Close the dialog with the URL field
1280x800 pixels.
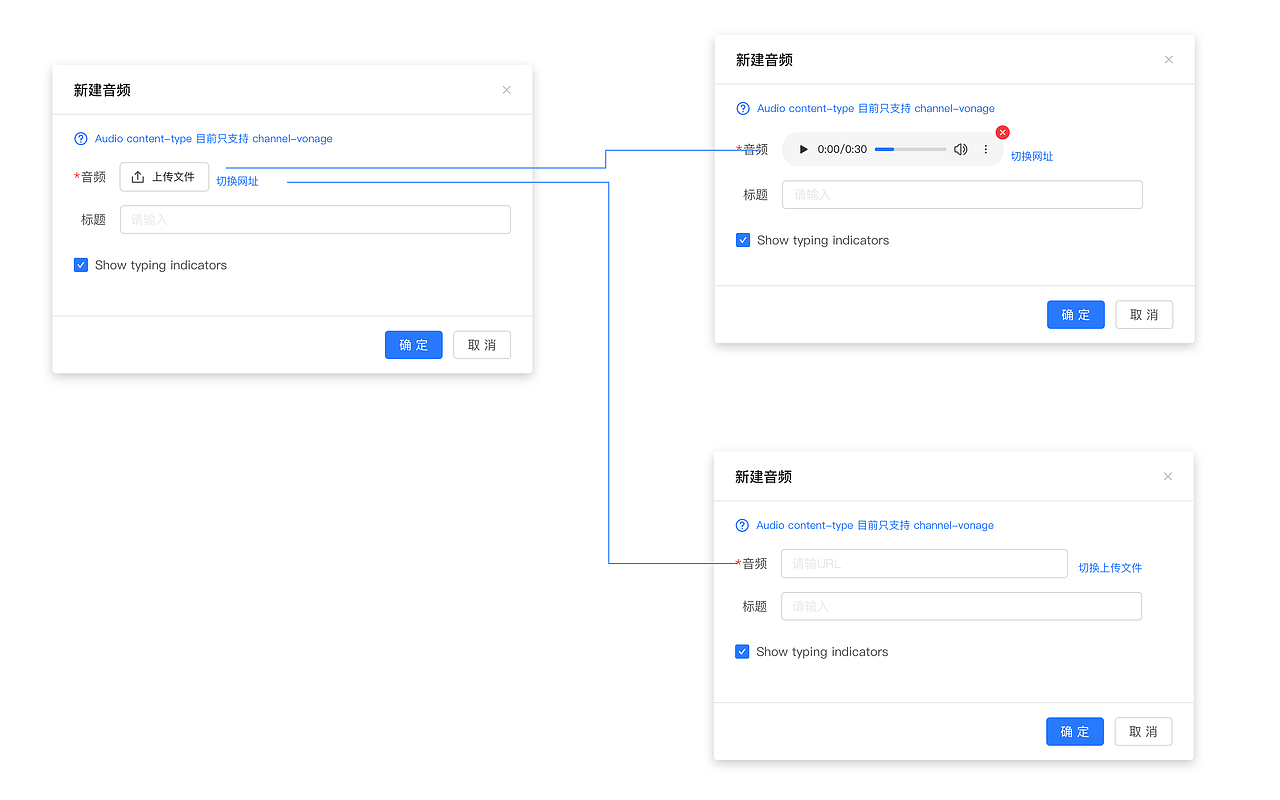[x=1168, y=477]
